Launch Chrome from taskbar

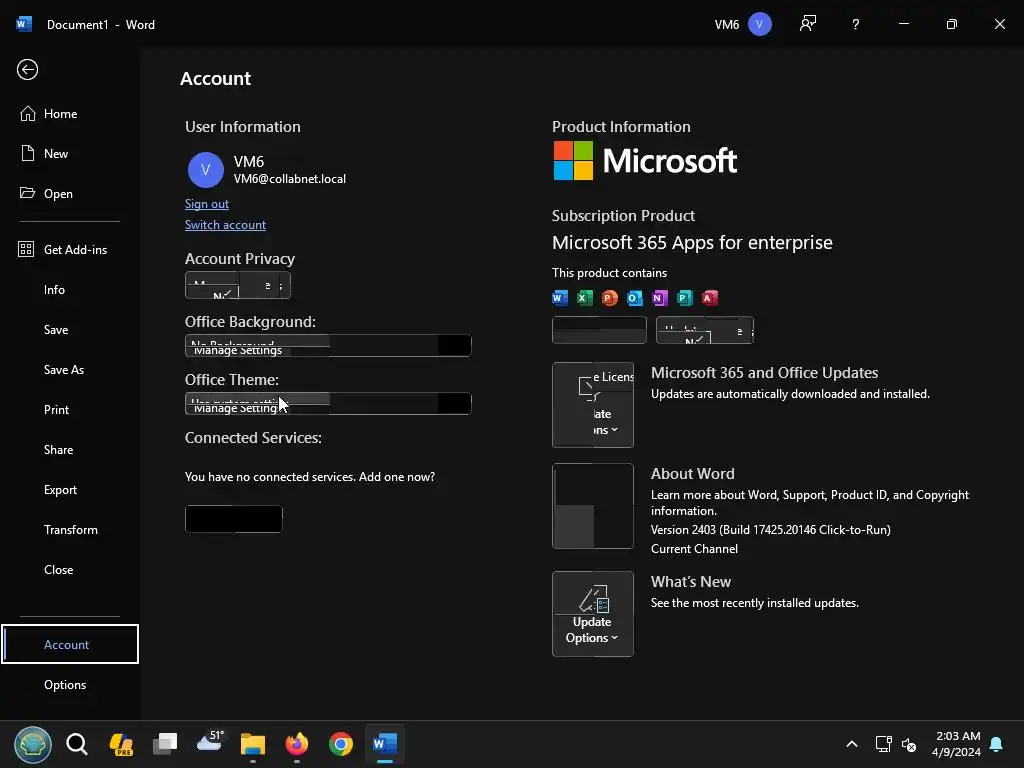(x=341, y=744)
